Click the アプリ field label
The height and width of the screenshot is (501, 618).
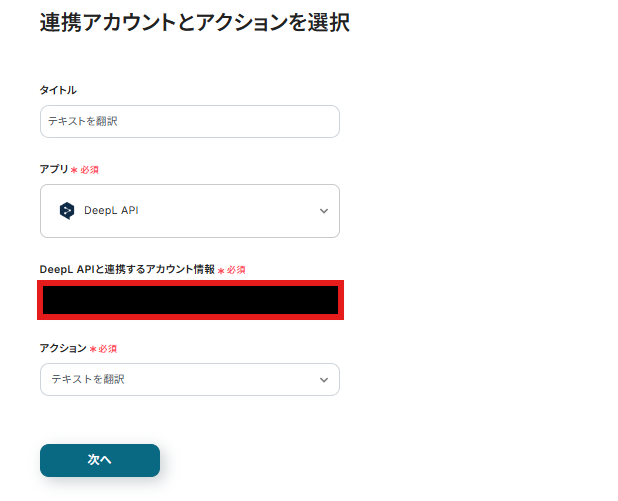pyautogui.click(x=53, y=169)
